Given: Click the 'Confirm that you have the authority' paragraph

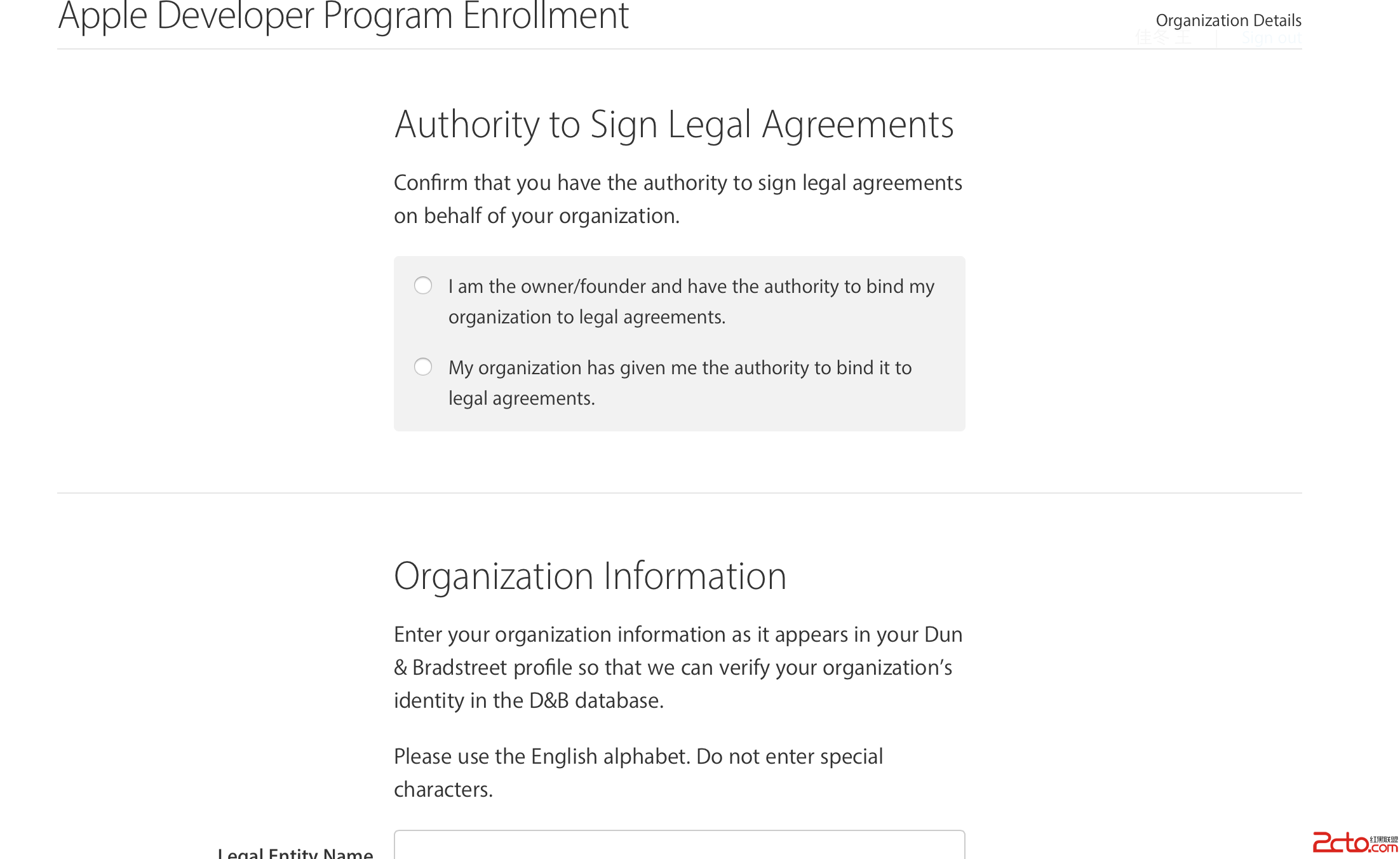Looking at the screenshot, I should pyautogui.click(x=678, y=199).
